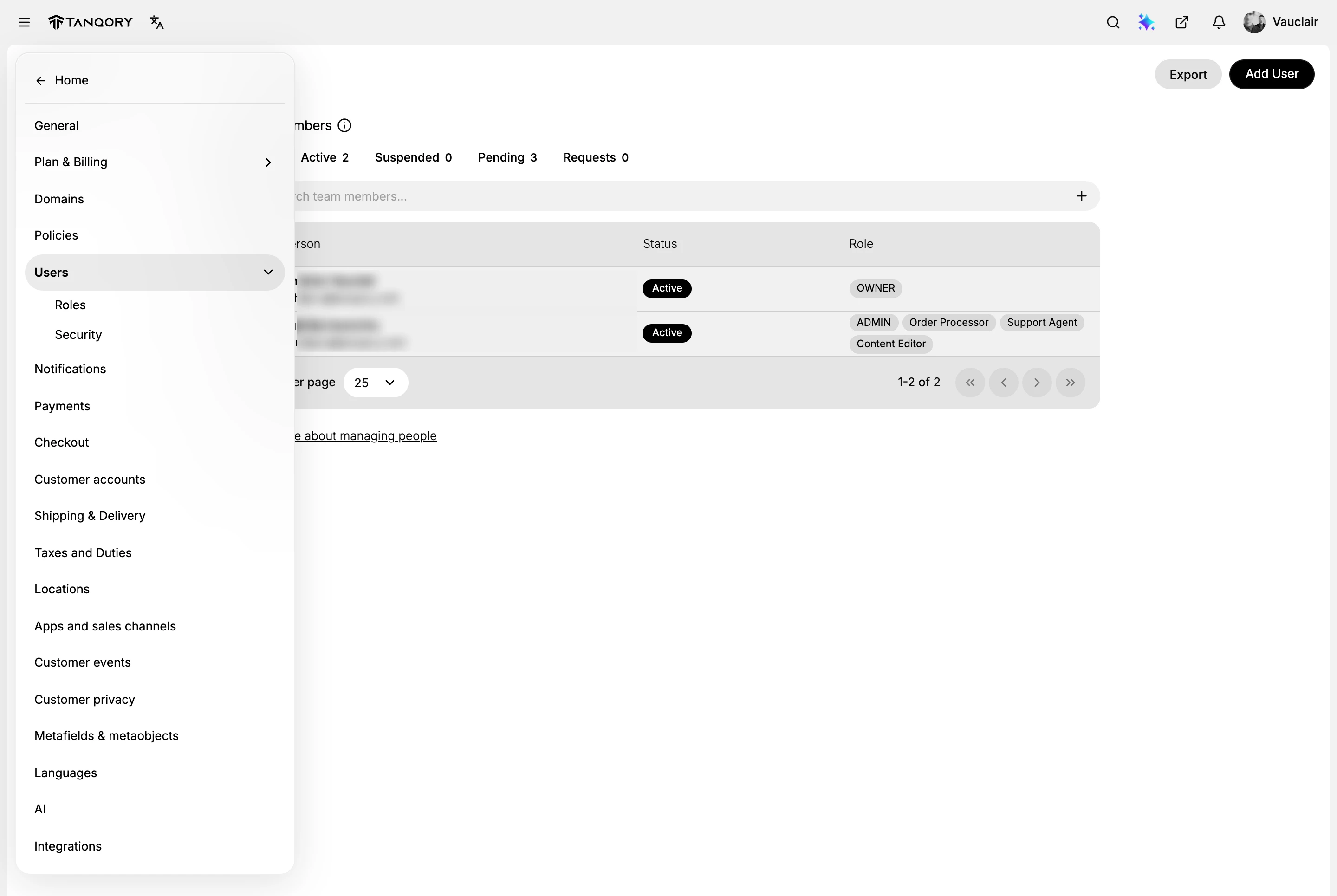Open the hamburger menu icon
Image resolution: width=1337 pixels, height=896 pixels.
24,22
